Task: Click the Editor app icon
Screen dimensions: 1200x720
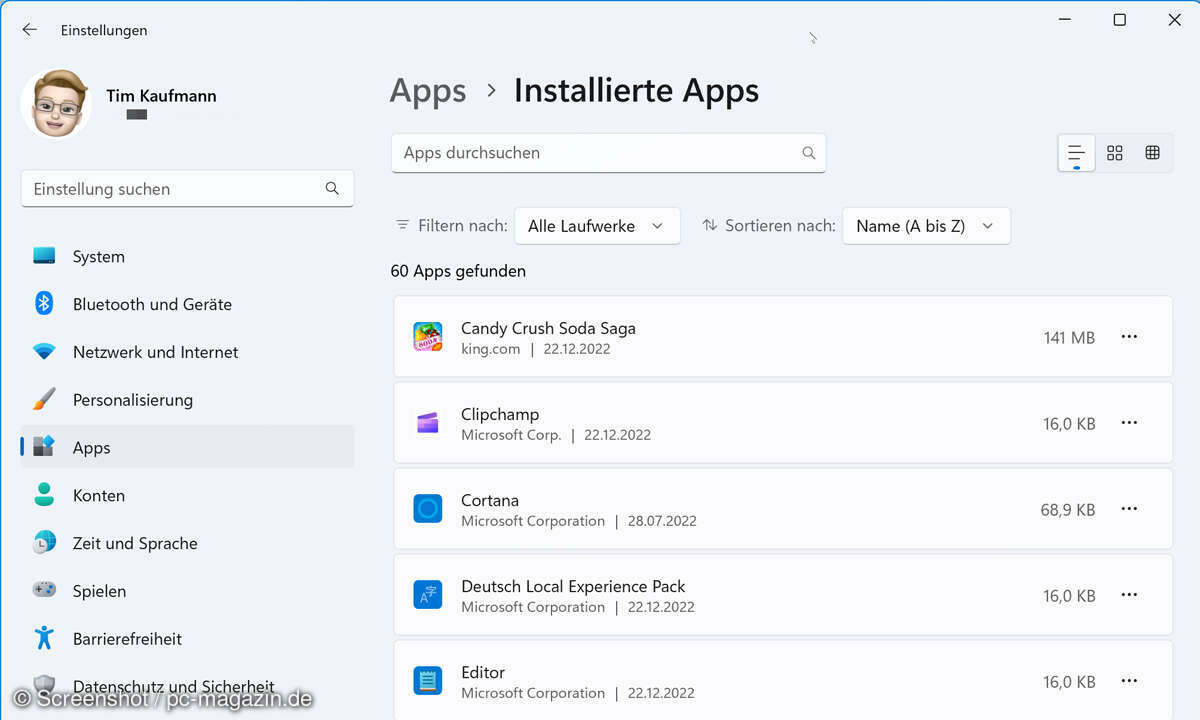Action: [428, 681]
